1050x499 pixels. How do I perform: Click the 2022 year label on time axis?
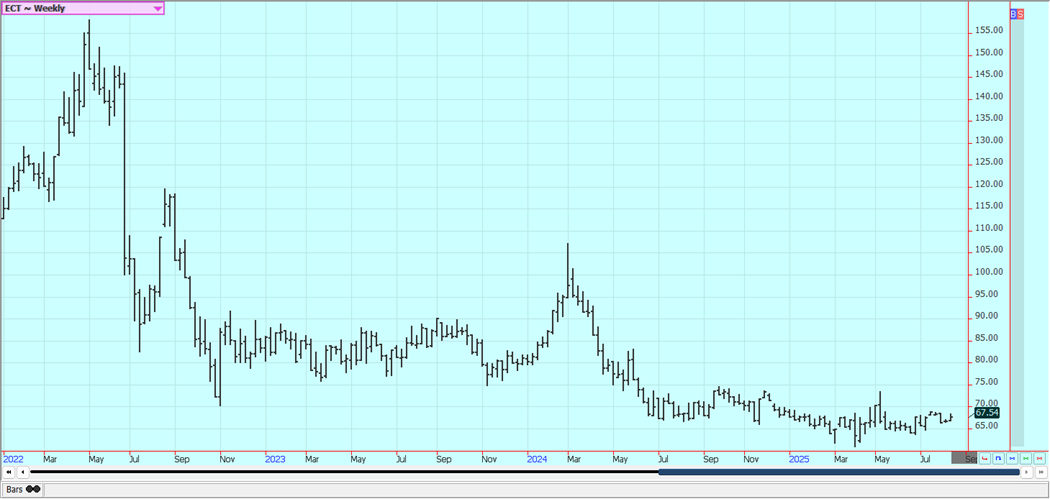(13, 459)
